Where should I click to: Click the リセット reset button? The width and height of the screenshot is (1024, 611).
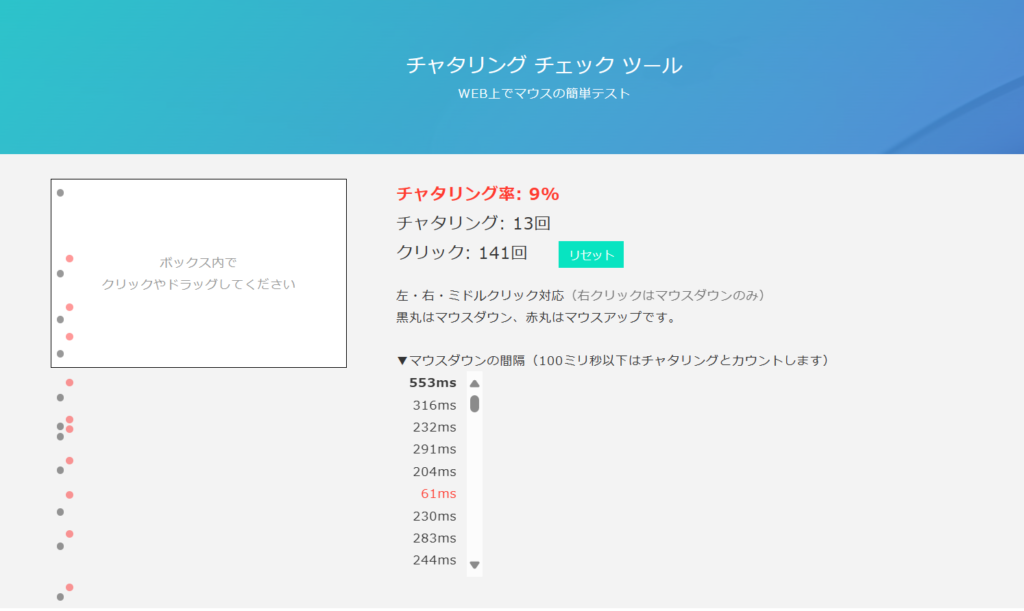click(590, 255)
